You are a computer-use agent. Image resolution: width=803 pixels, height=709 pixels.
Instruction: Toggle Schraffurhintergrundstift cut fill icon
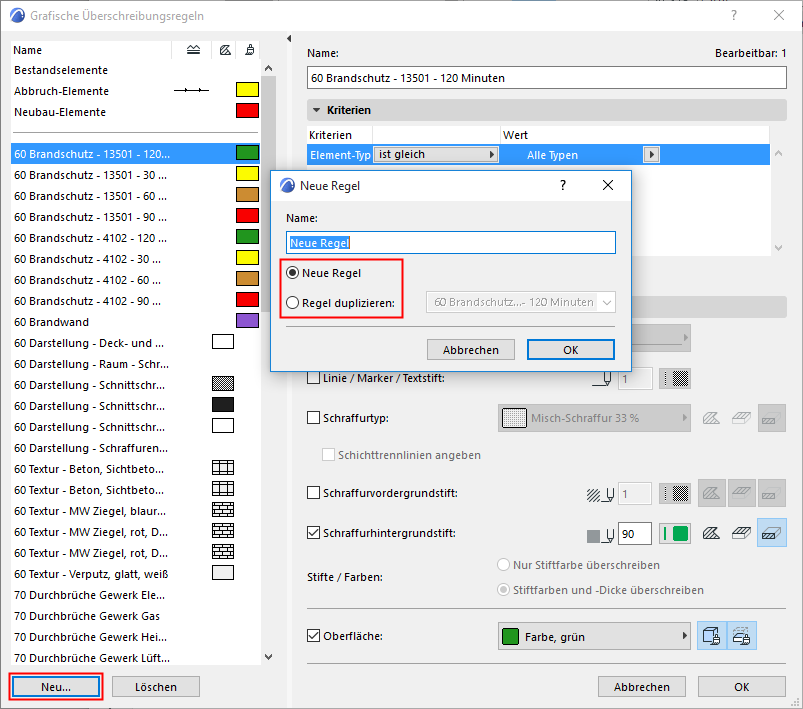point(771,533)
